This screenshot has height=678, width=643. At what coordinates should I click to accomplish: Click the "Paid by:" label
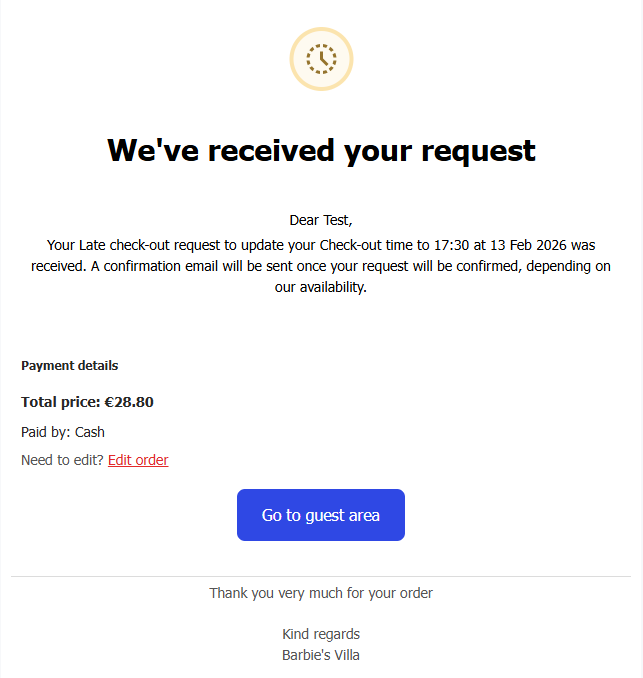click(46, 432)
